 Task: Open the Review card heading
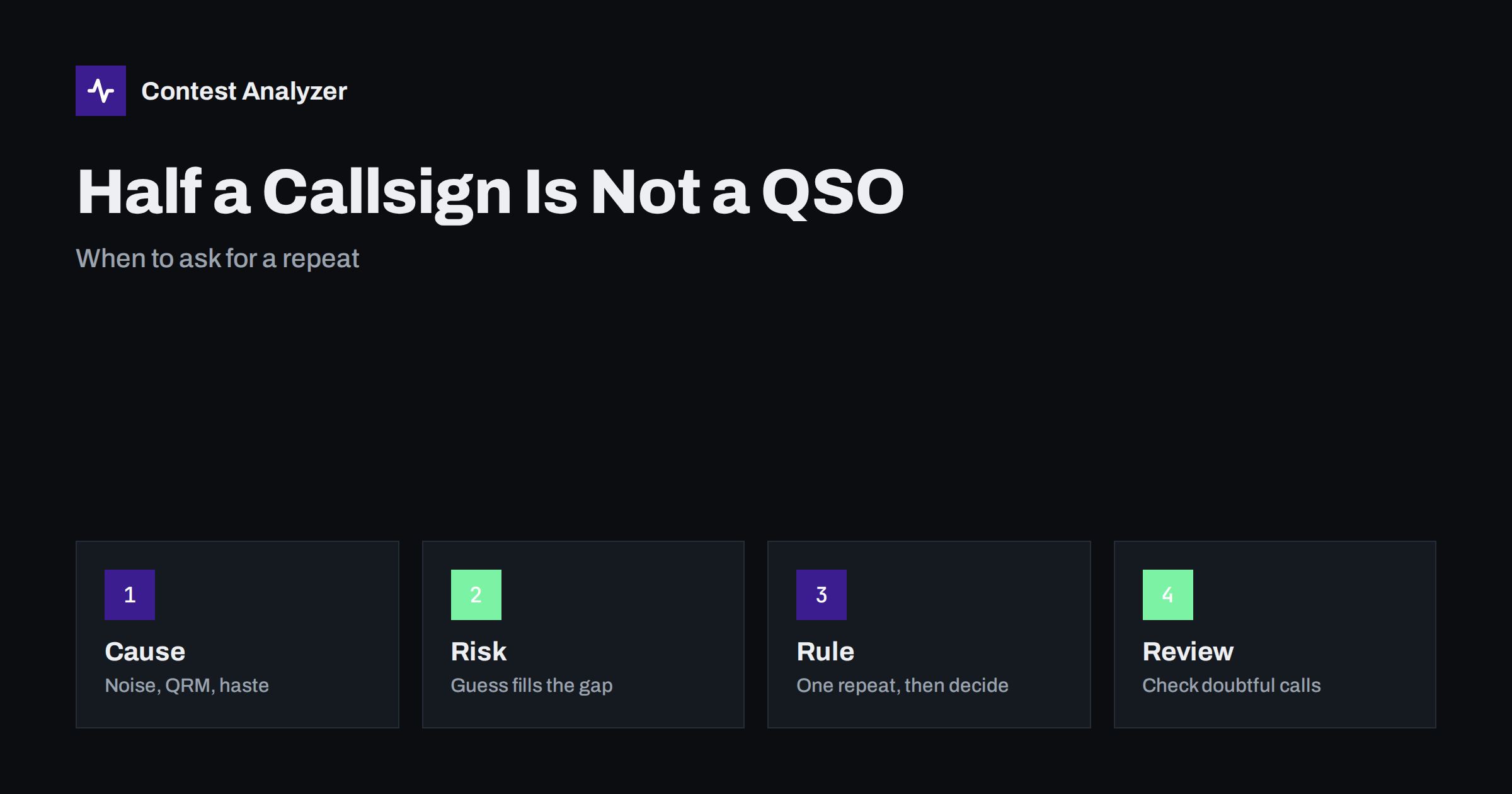1188,652
